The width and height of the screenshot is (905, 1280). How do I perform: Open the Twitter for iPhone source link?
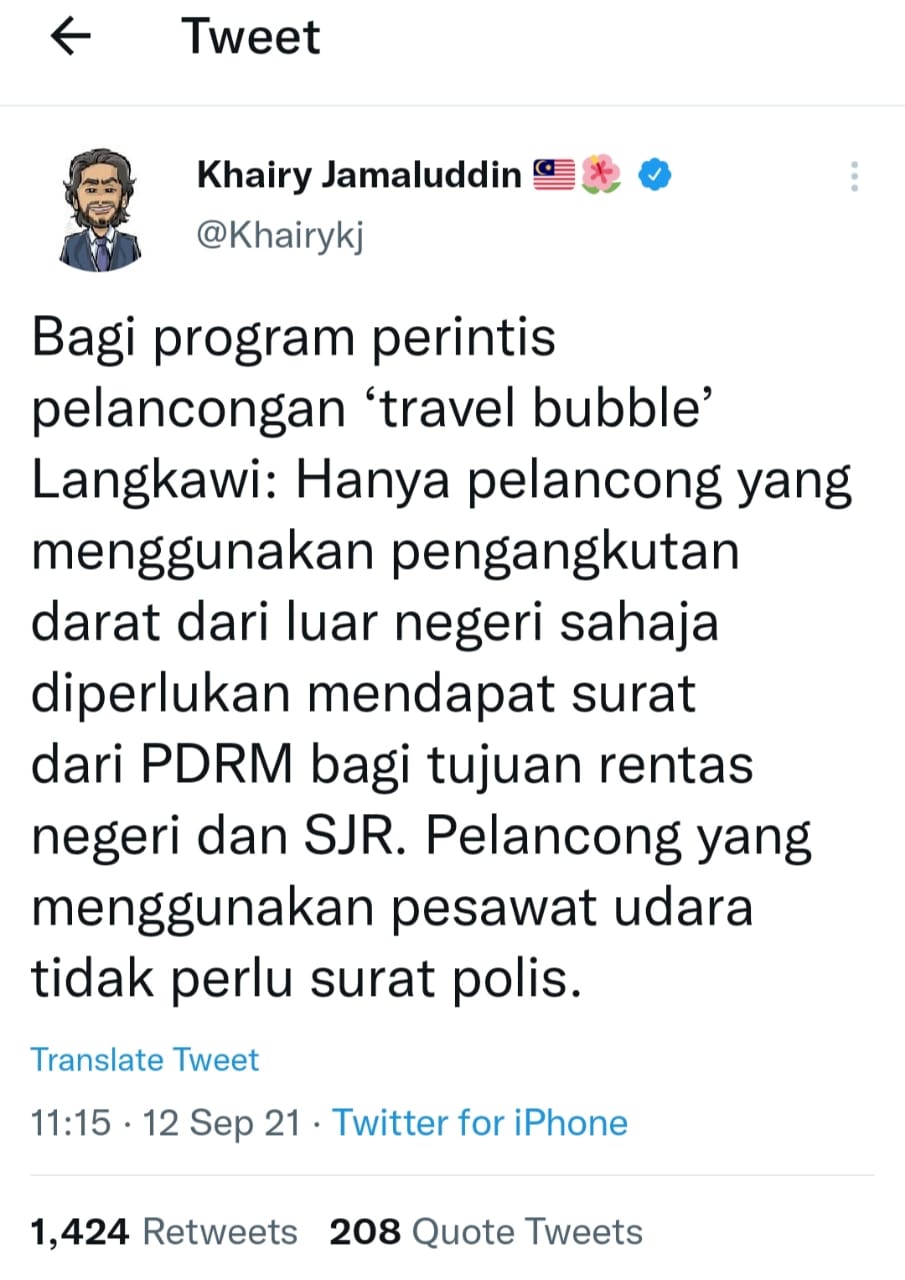(480, 1122)
